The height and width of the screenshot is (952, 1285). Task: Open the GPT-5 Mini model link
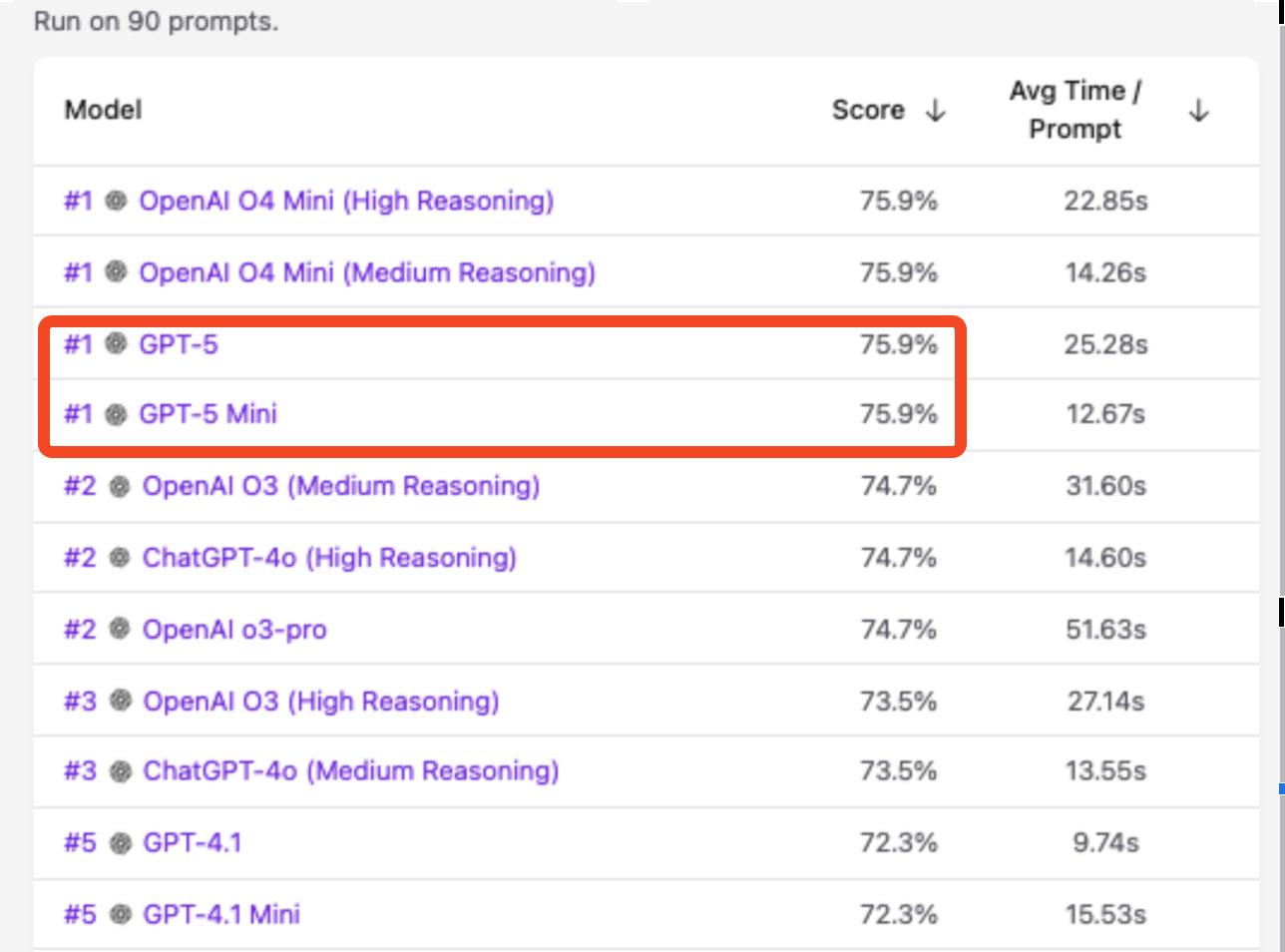208,414
